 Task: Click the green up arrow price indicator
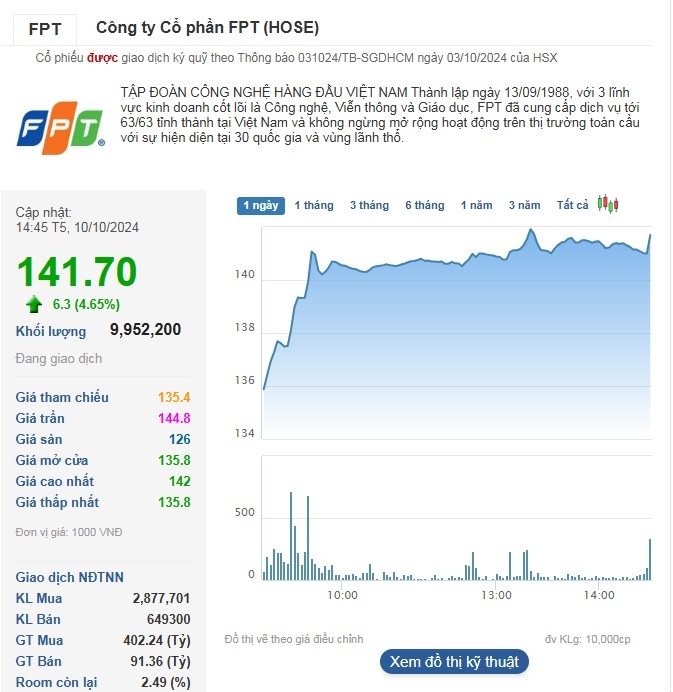point(35,305)
